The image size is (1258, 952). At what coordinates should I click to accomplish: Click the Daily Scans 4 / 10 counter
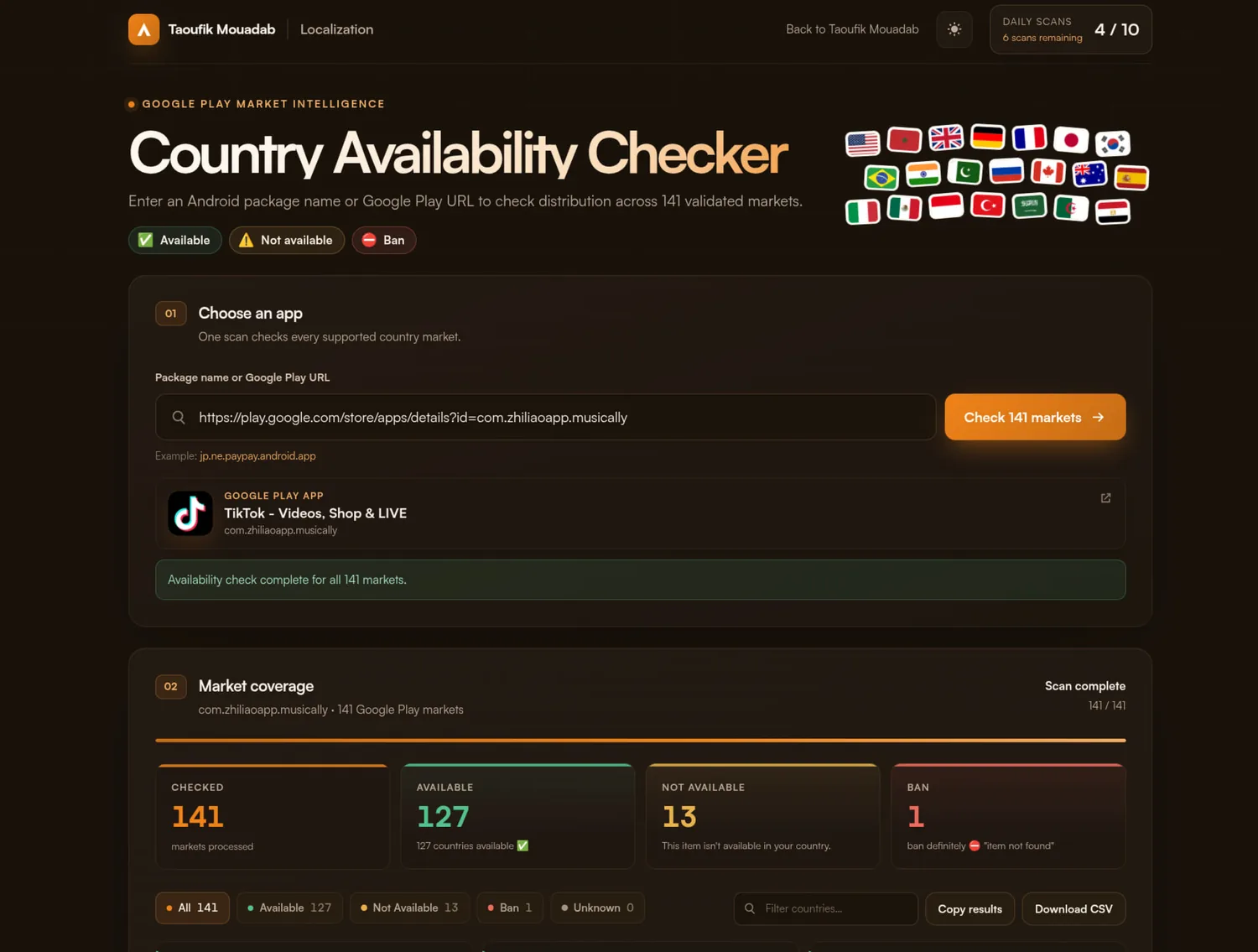[x=1070, y=29]
